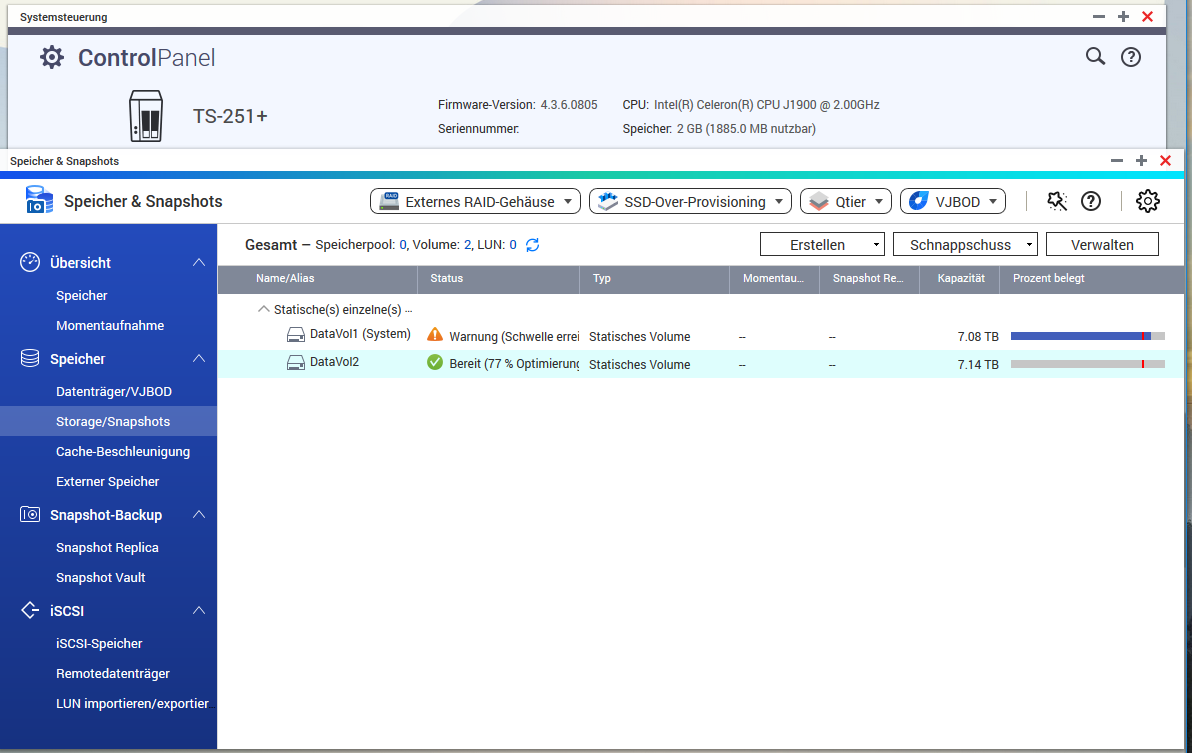
Task: Click the DataVol1 drive icon
Action: [296, 334]
